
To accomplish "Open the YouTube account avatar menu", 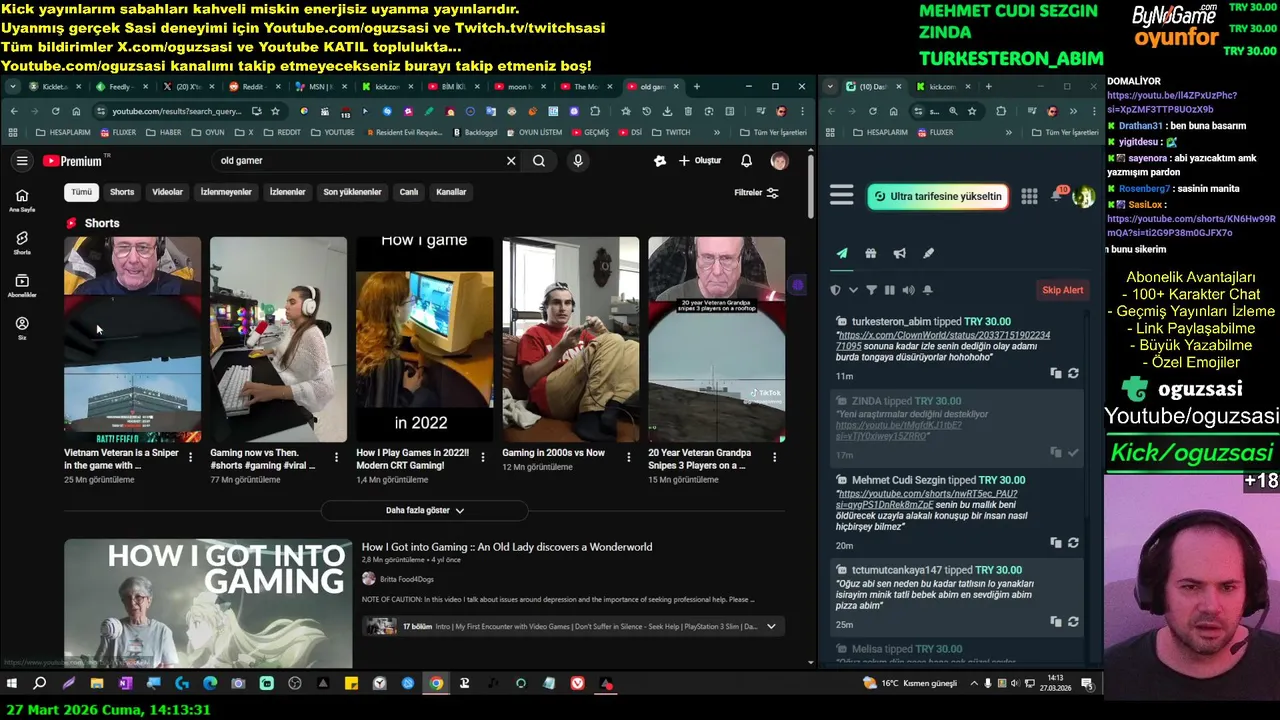I will click(779, 161).
